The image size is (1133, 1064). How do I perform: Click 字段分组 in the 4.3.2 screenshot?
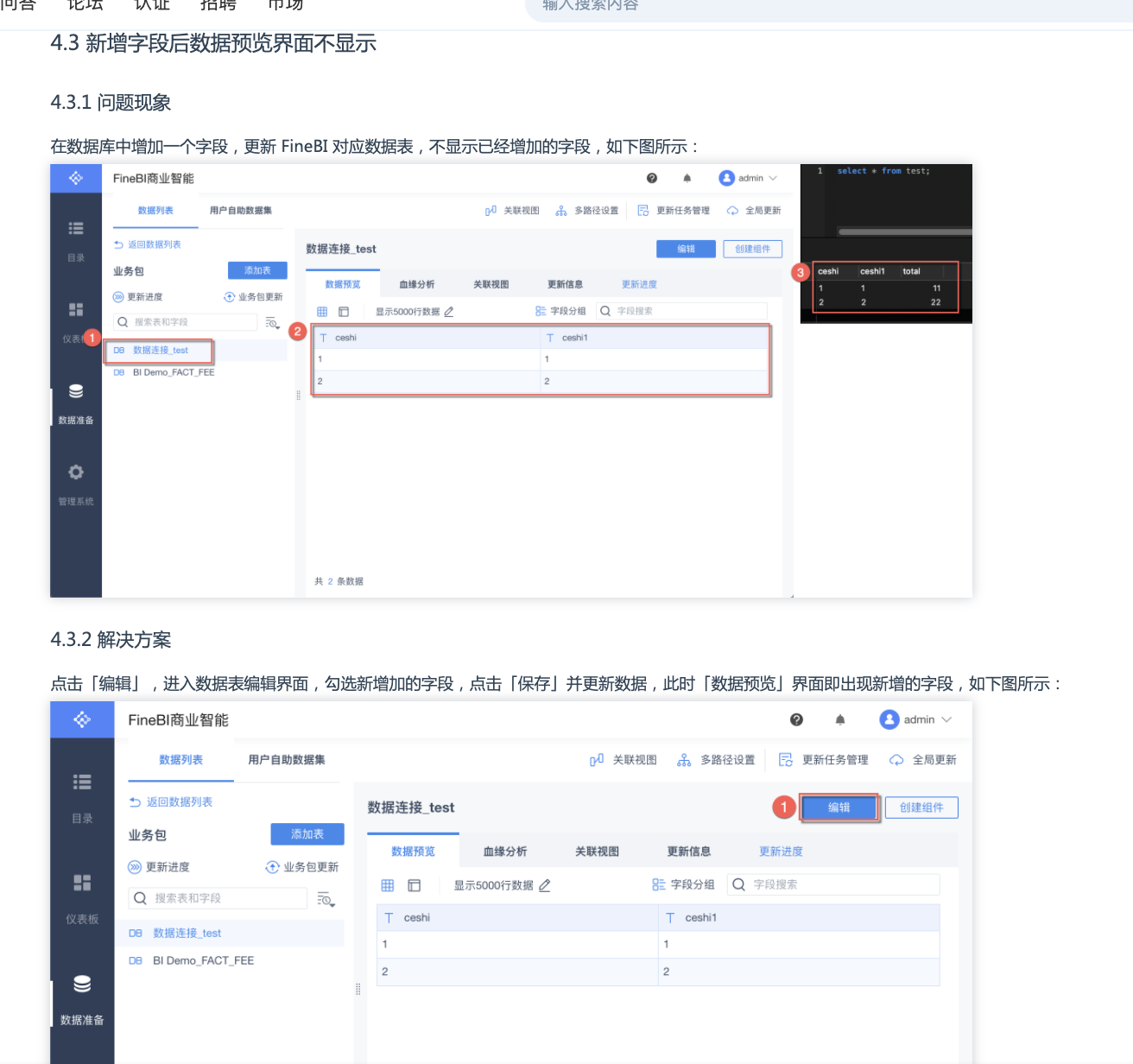click(x=683, y=885)
